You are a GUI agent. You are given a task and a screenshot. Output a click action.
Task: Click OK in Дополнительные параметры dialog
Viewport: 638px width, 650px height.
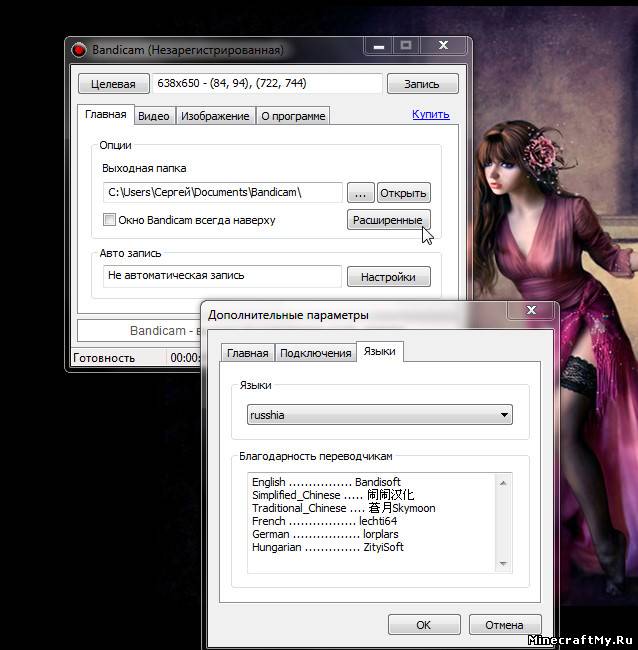click(x=423, y=625)
